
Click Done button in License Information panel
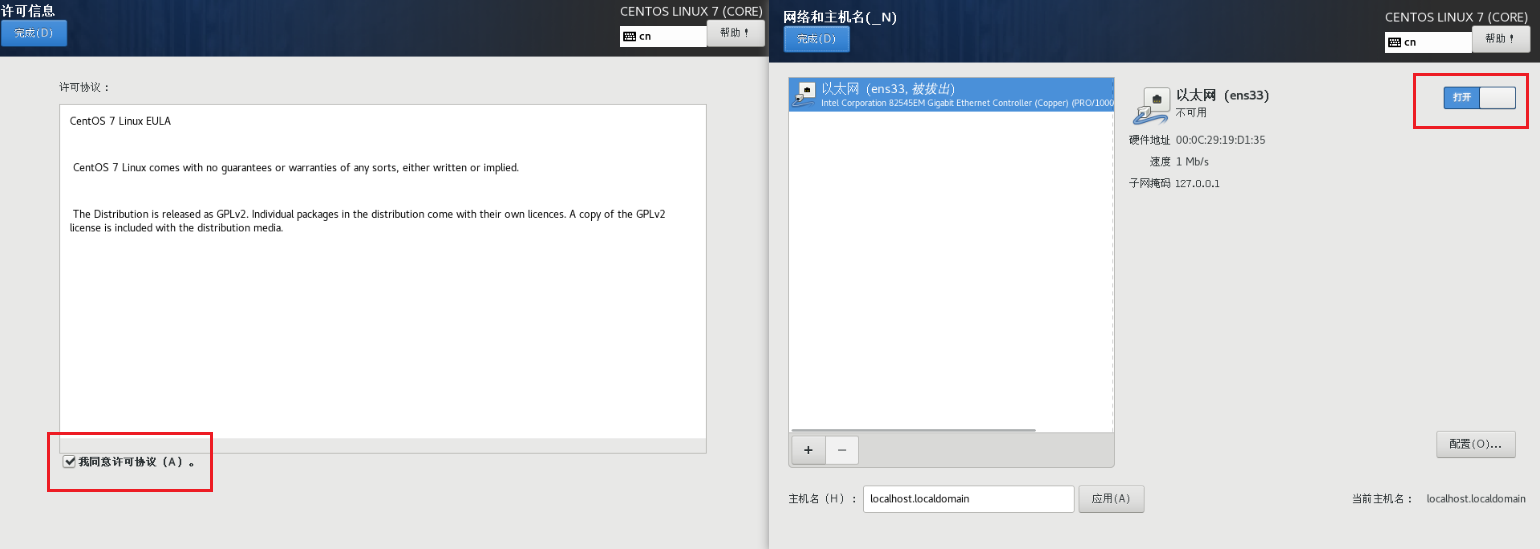point(34,33)
